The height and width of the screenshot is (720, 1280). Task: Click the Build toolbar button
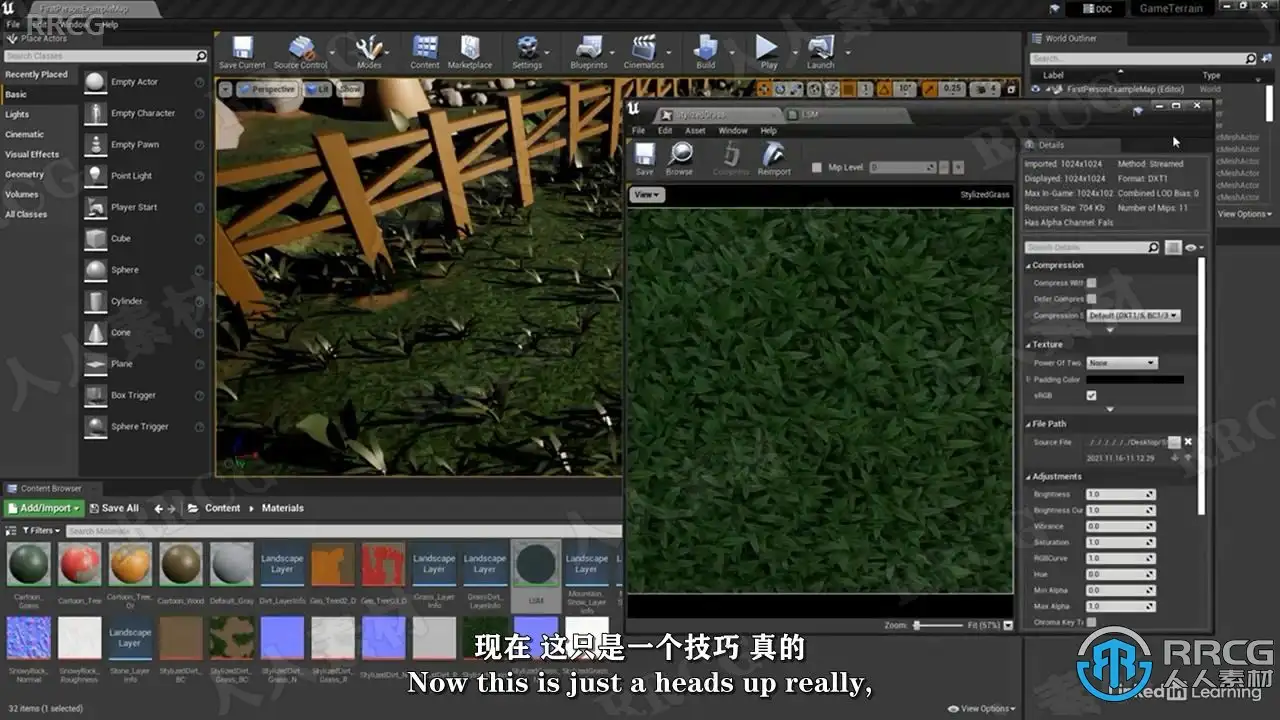coord(706,53)
